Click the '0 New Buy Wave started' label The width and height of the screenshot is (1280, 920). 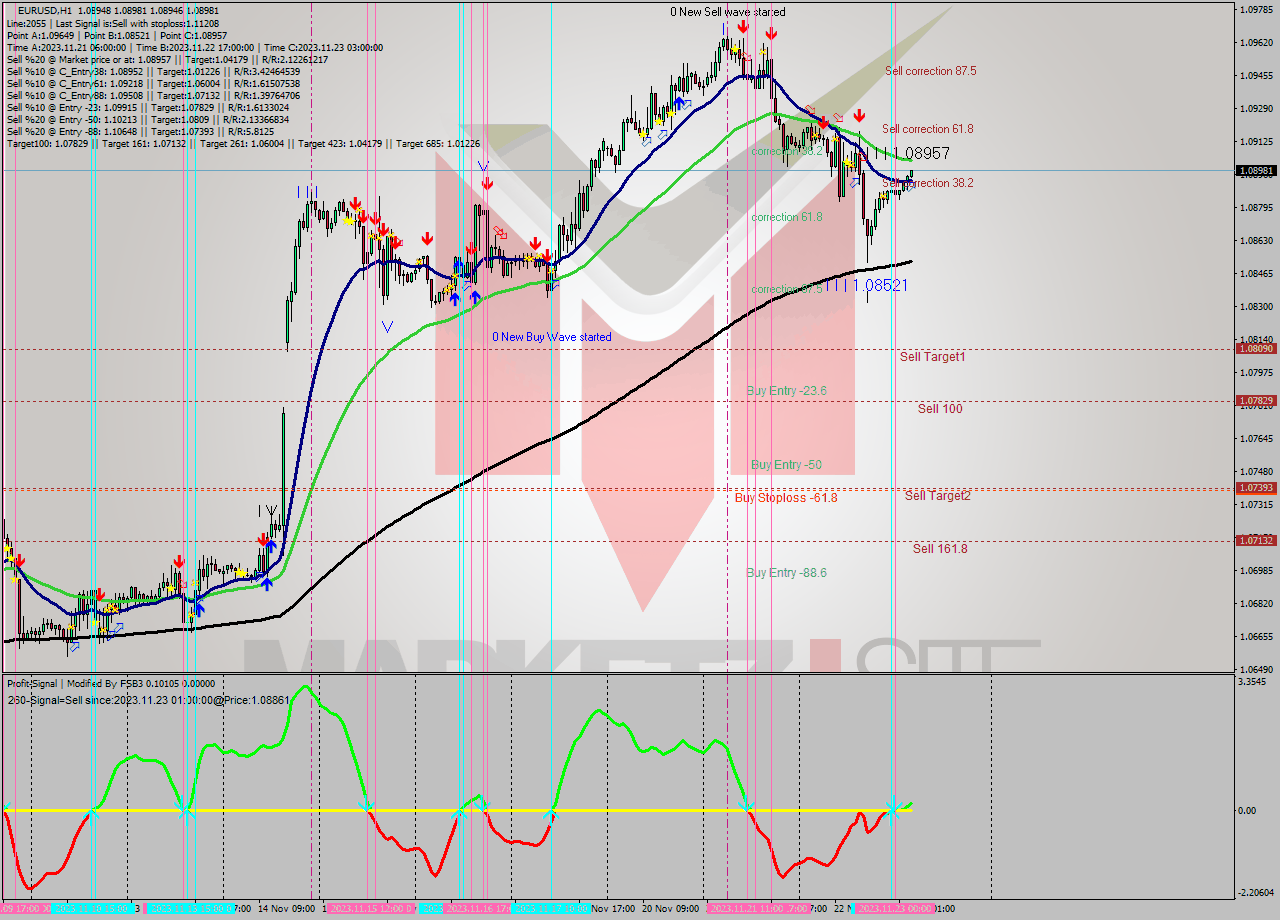click(551, 337)
